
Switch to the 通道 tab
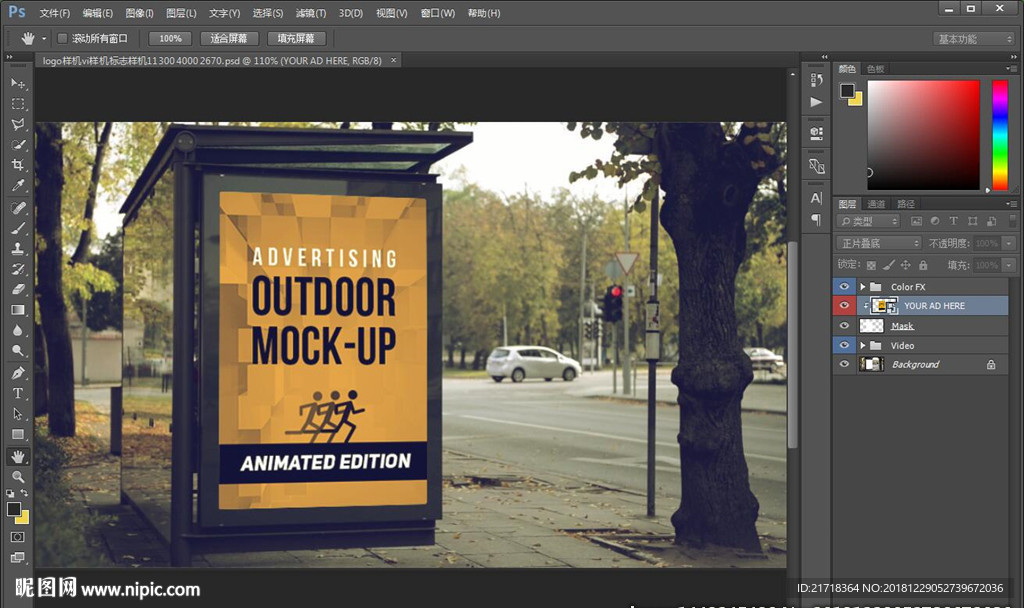tap(876, 204)
